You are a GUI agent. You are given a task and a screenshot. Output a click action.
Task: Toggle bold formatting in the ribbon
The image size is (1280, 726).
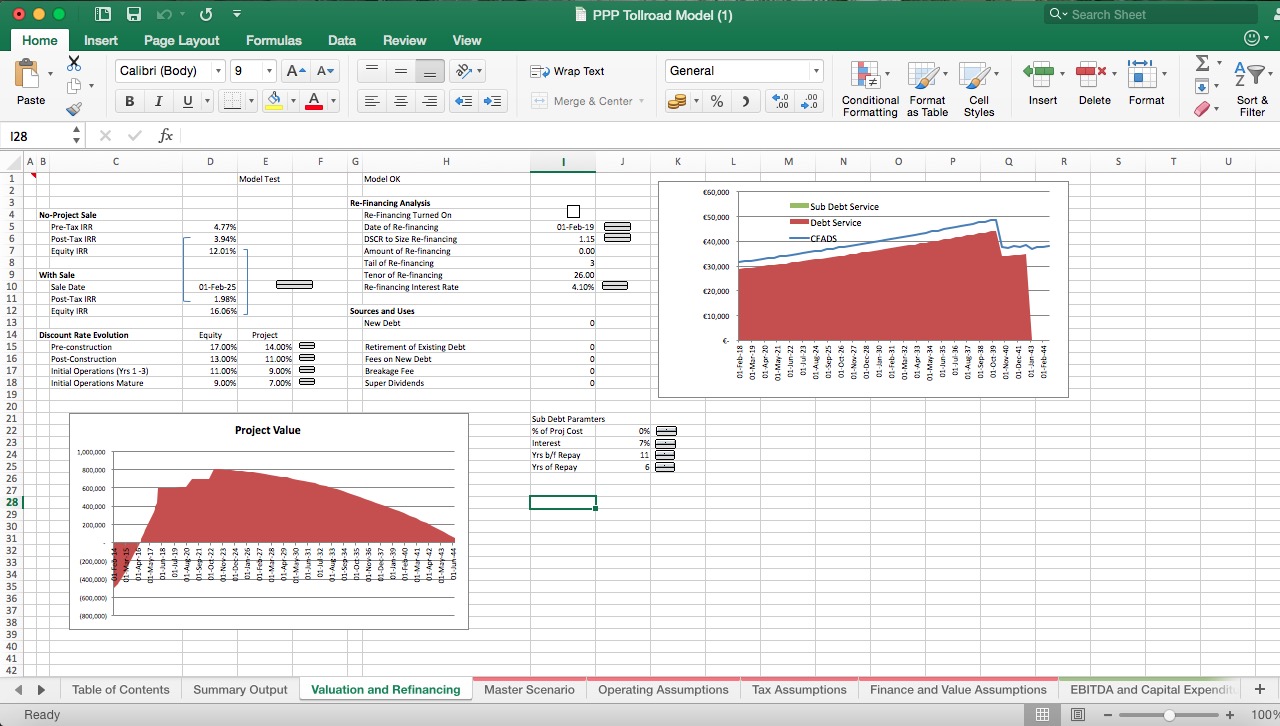pyautogui.click(x=129, y=100)
